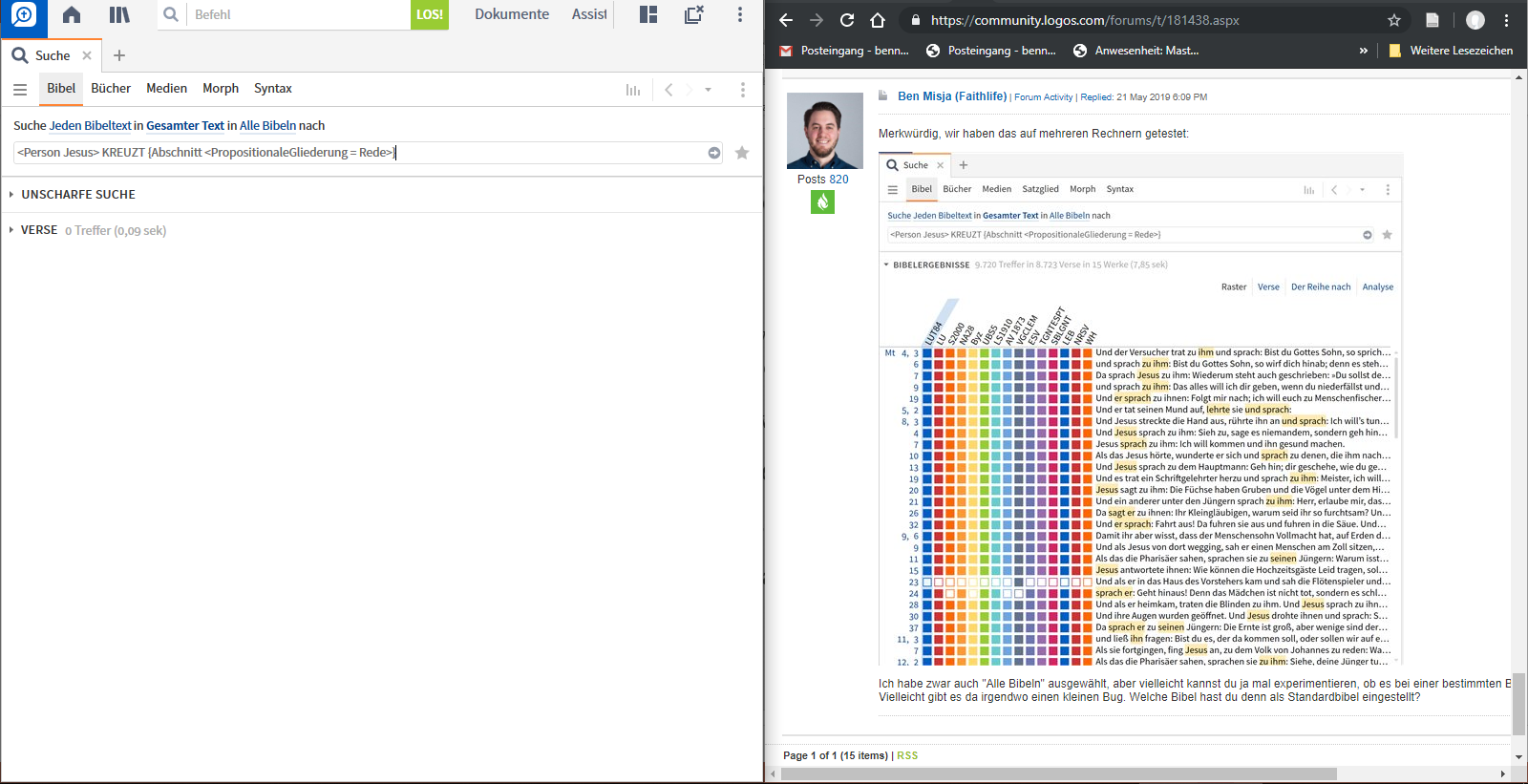Change the 'Jeden Bibeltext' search range

[x=91, y=125]
